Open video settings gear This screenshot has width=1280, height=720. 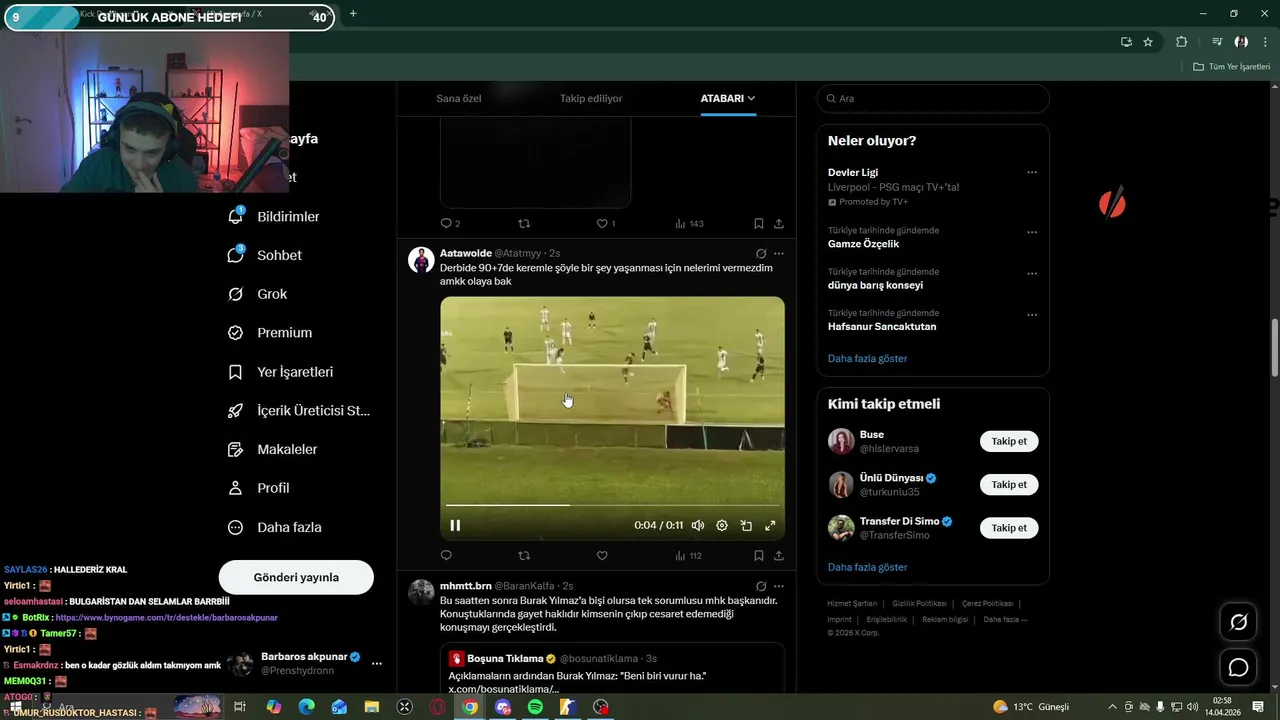(722, 525)
